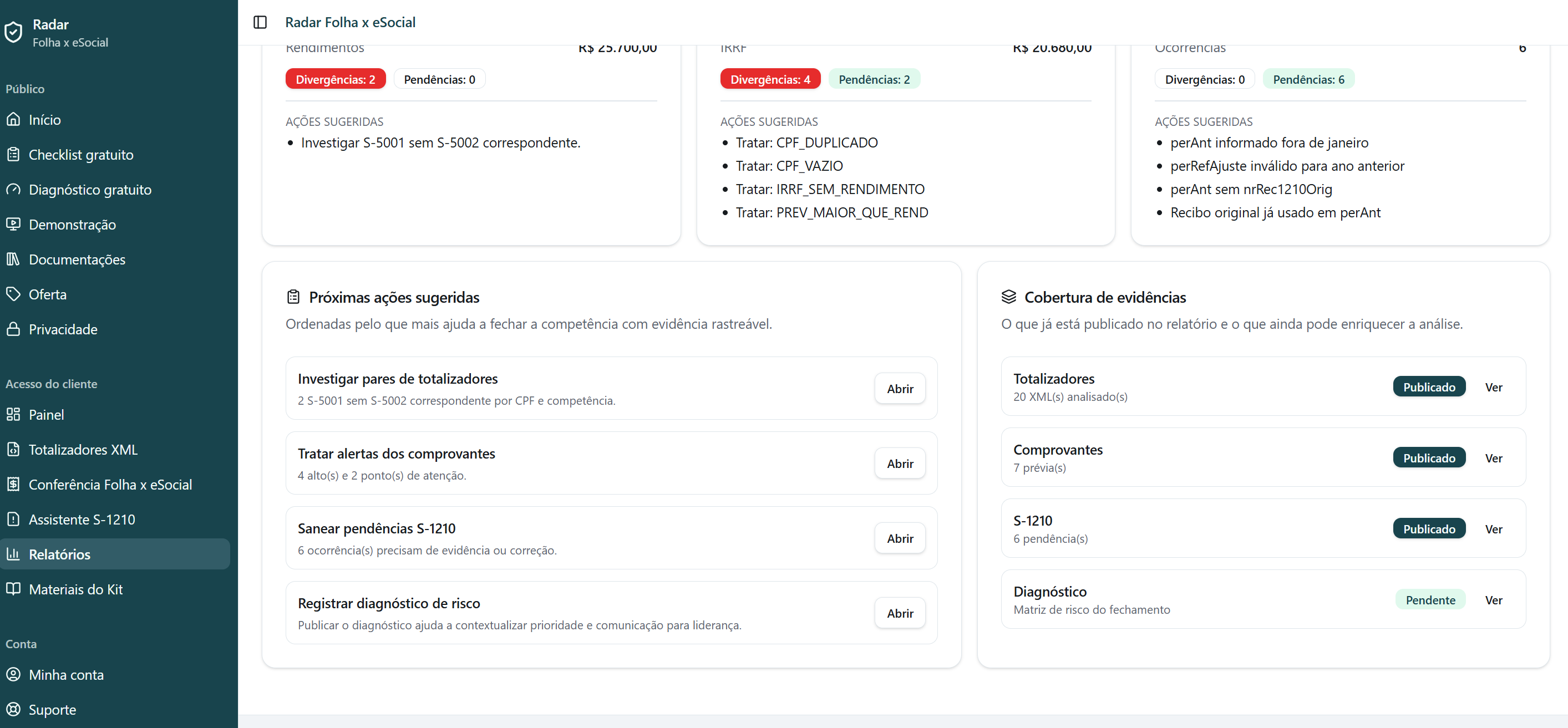This screenshot has height=728, width=1568.
Task: Click the Checklist gratuito clipboard icon
Action: [x=13, y=154]
